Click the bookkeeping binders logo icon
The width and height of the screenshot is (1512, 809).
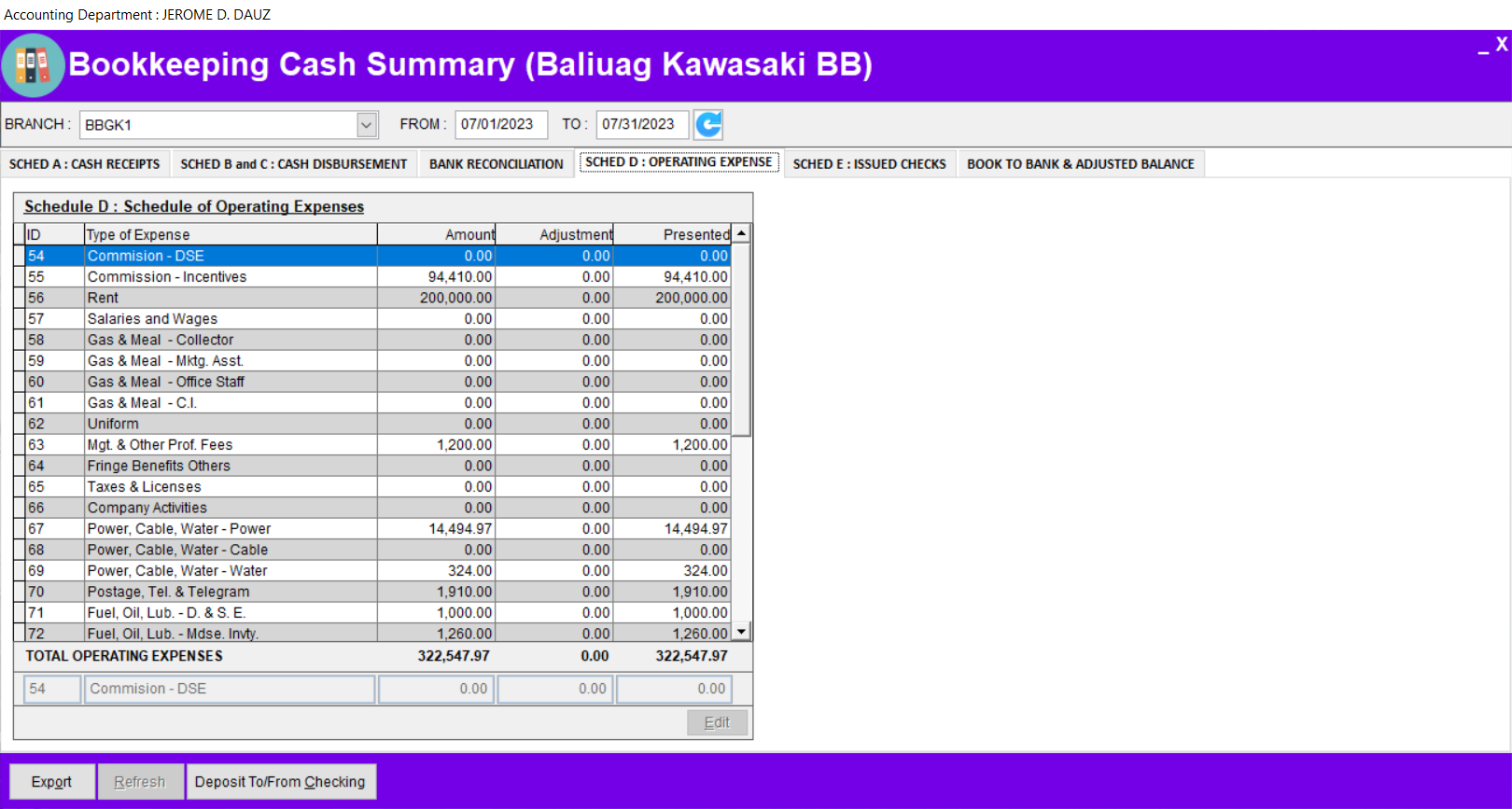coord(33,65)
